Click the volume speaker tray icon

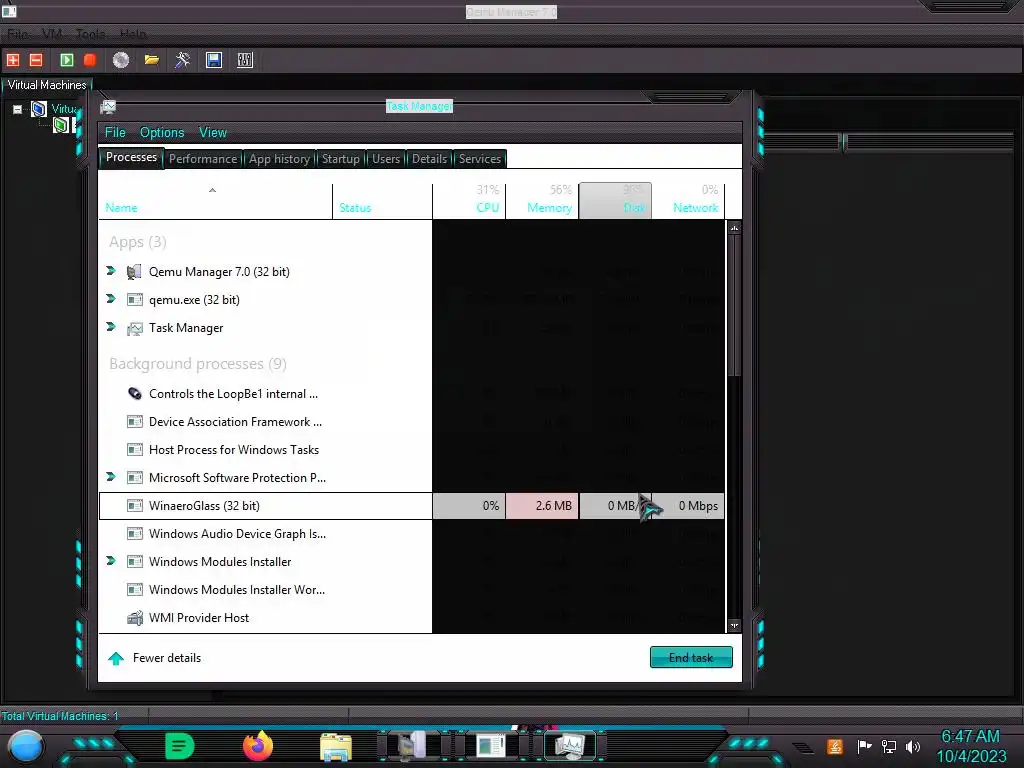[x=912, y=746]
